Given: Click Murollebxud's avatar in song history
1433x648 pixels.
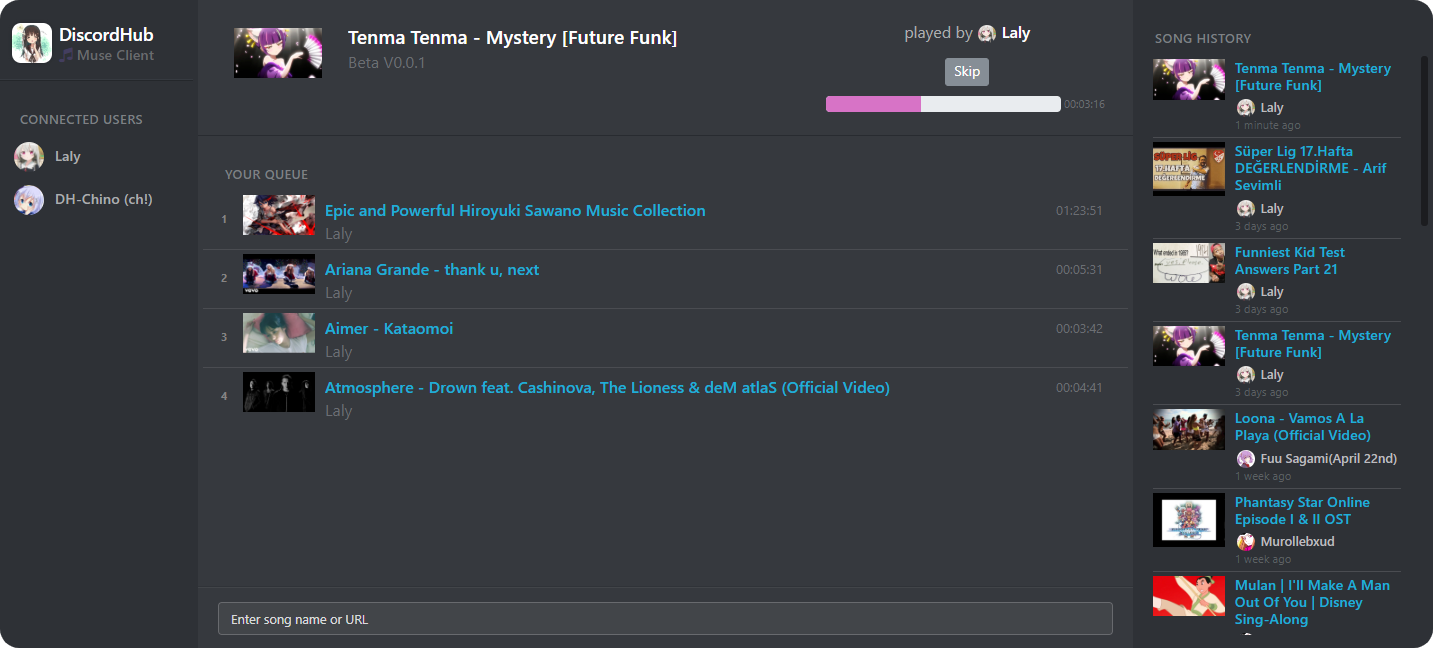Looking at the screenshot, I should [x=1245, y=542].
